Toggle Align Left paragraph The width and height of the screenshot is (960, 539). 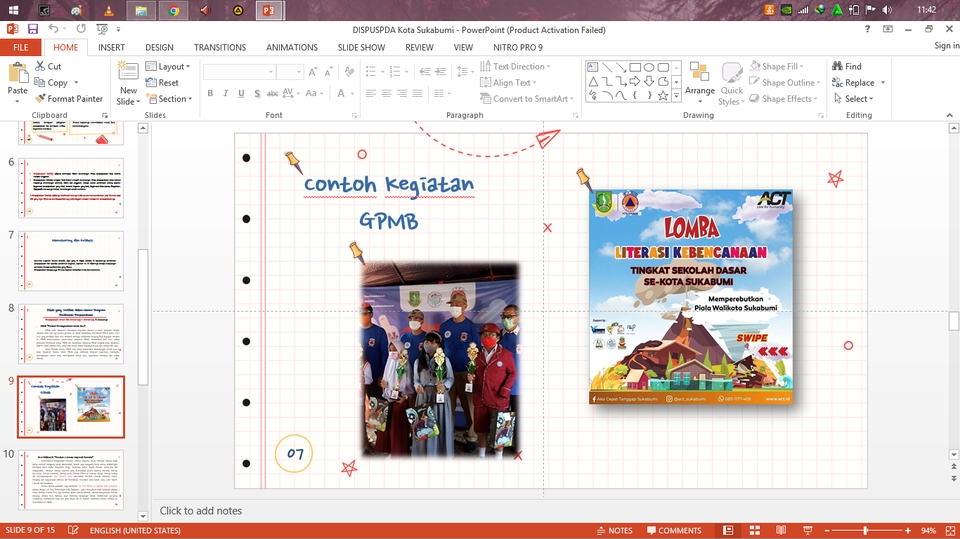[371, 93]
